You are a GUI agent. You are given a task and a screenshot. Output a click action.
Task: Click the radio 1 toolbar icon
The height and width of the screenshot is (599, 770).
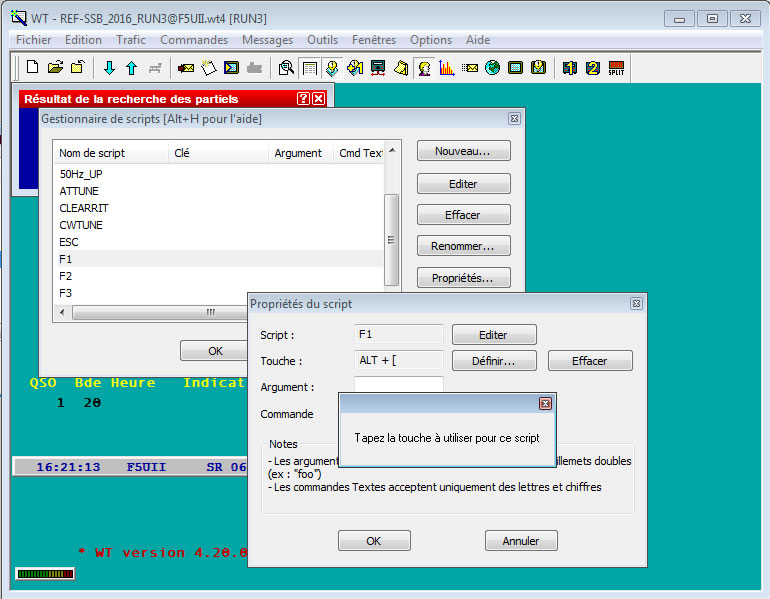[571, 68]
